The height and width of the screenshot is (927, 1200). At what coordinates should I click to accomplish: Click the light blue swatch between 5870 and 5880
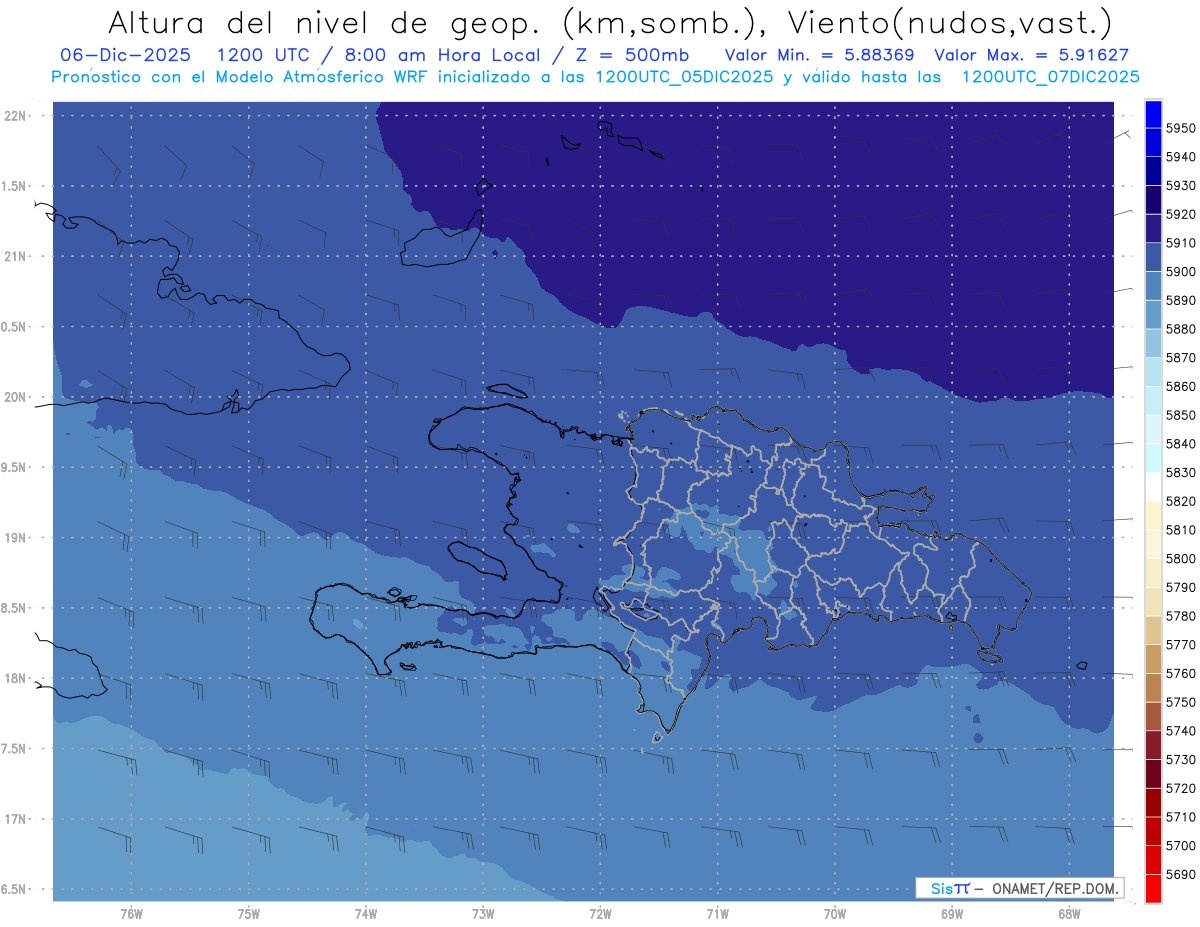pos(1153,344)
